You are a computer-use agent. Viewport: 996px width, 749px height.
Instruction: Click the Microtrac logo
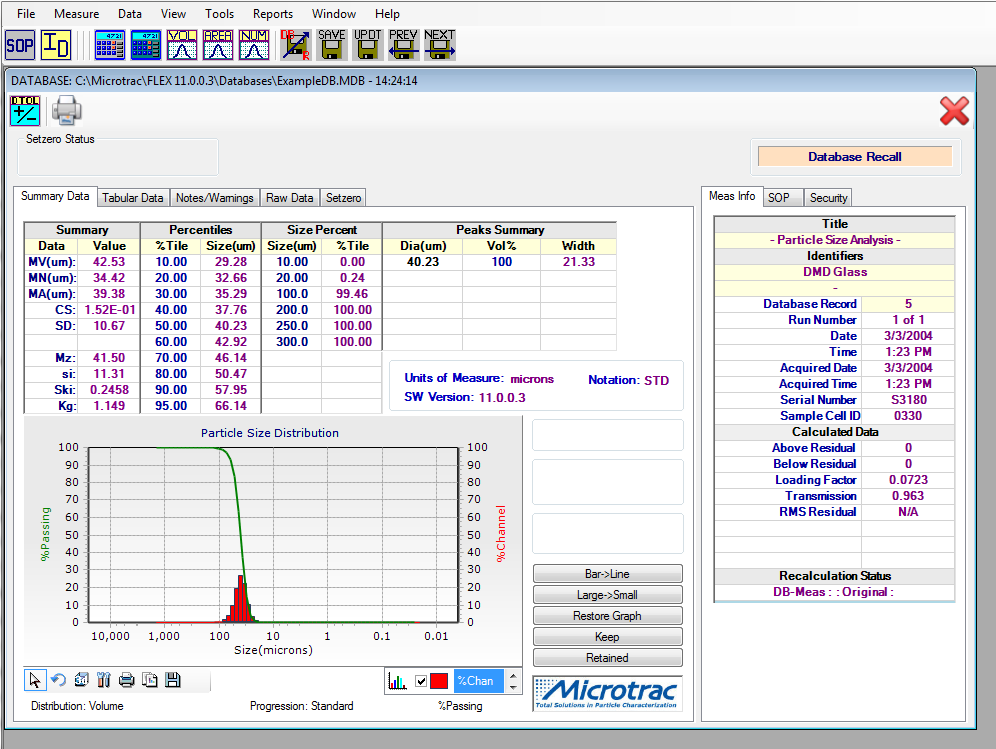607,693
